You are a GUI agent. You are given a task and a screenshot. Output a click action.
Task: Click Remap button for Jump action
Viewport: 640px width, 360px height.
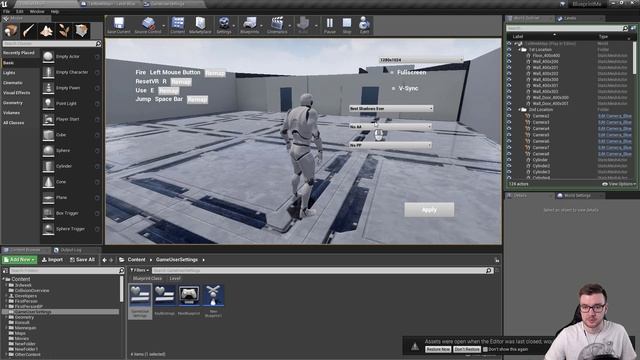pyautogui.click(x=197, y=100)
